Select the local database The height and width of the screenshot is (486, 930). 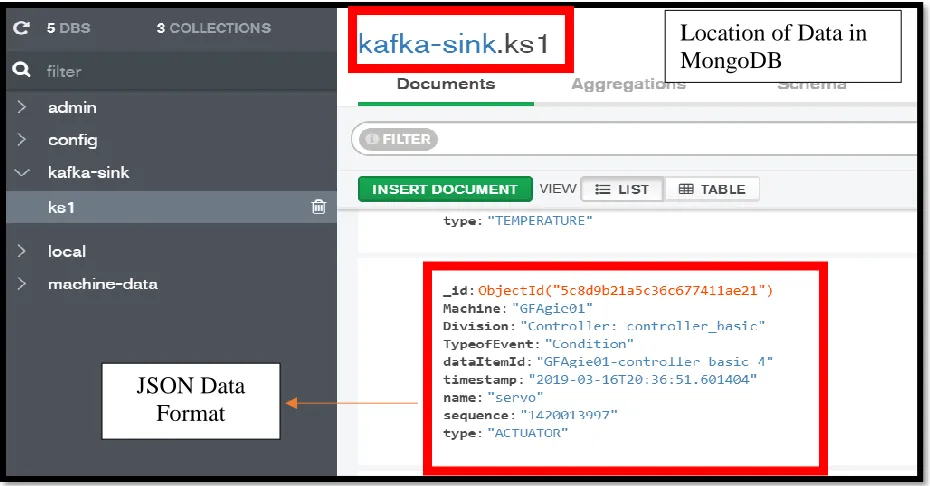67,251
